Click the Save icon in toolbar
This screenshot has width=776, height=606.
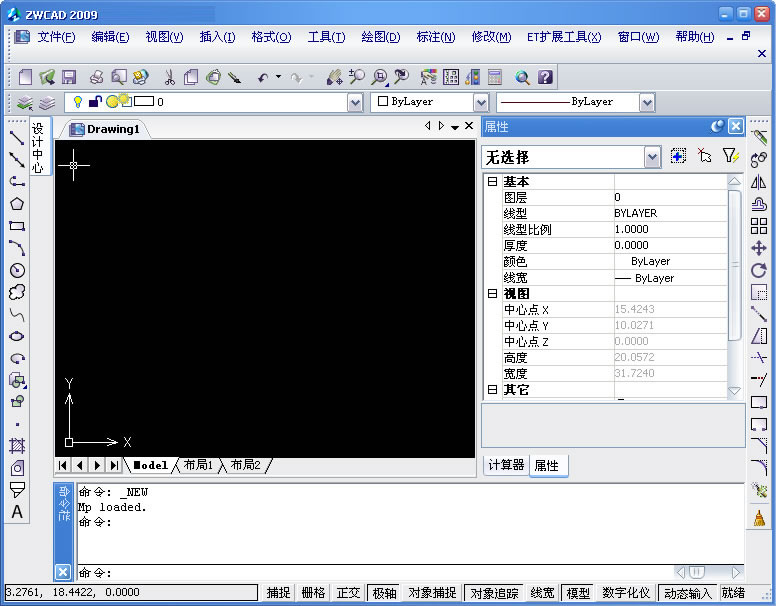[x=69, y=77]
